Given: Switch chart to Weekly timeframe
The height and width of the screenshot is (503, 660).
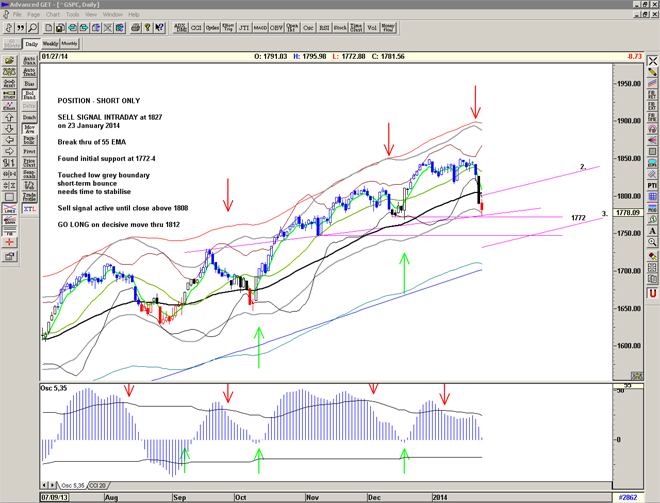Looking at the screenshot, I should (50, 44).
